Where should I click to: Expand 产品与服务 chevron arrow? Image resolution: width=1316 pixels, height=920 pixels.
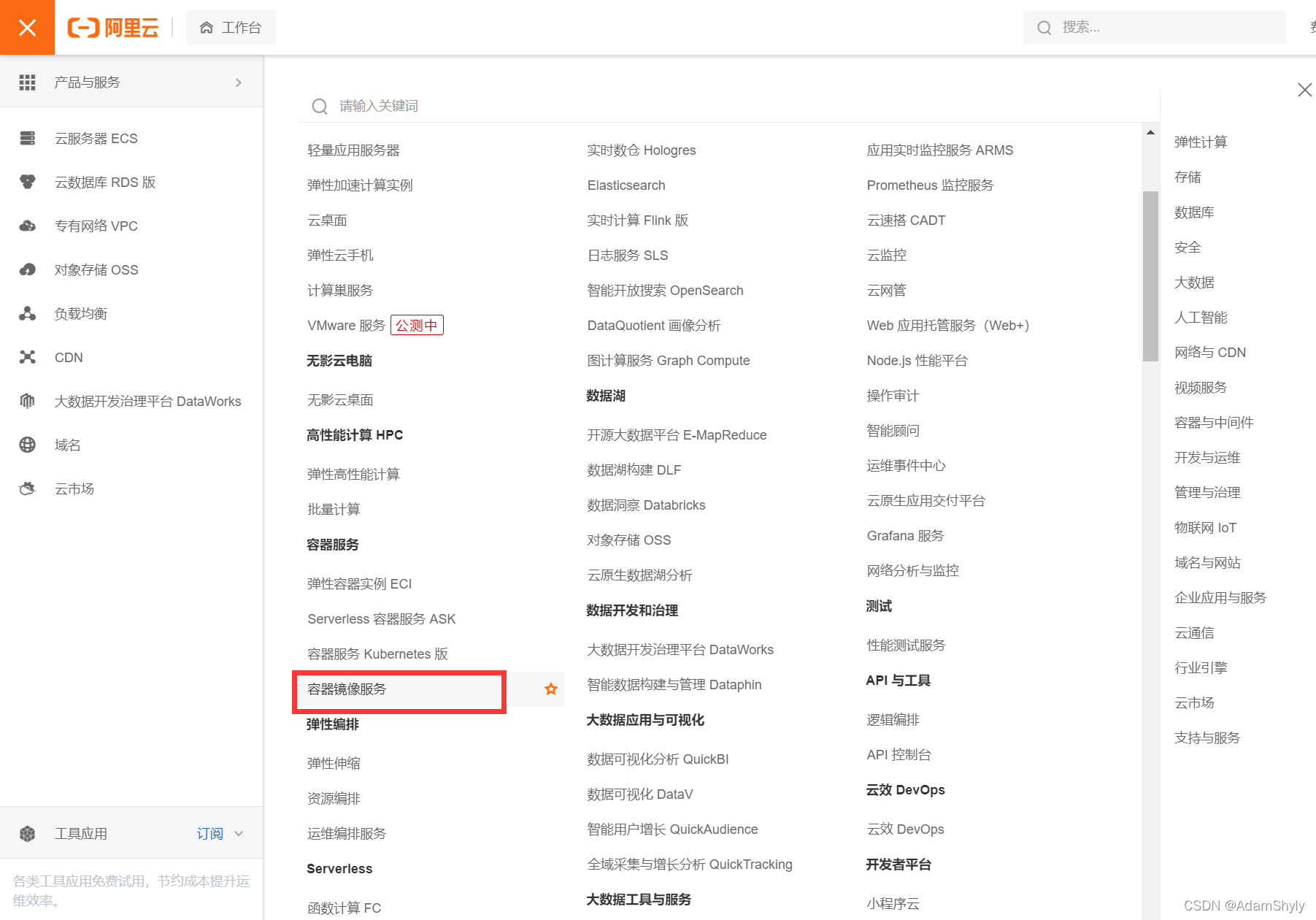(239, 83)
